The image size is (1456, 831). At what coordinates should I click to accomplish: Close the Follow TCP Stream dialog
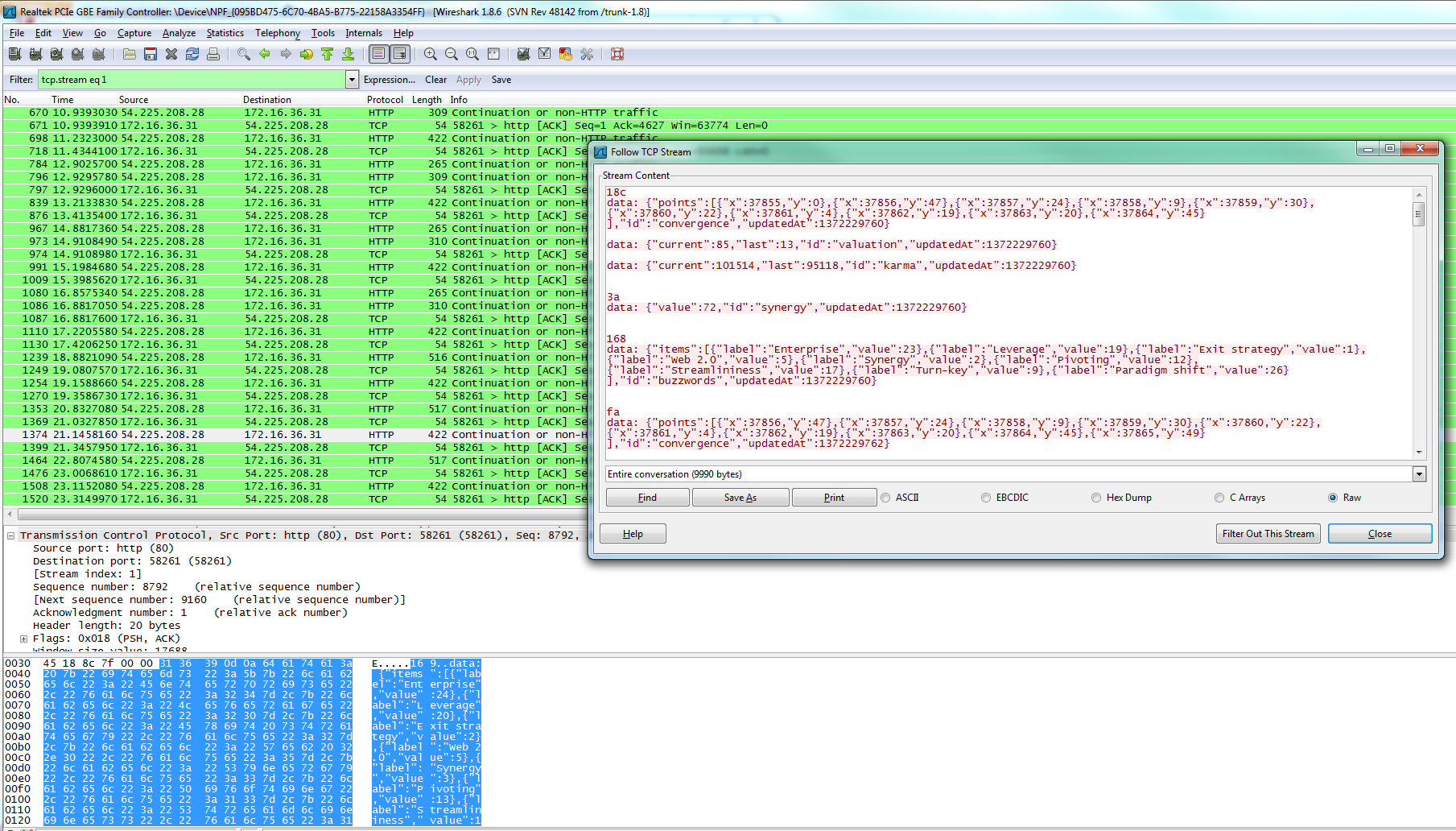[1380, 534]
